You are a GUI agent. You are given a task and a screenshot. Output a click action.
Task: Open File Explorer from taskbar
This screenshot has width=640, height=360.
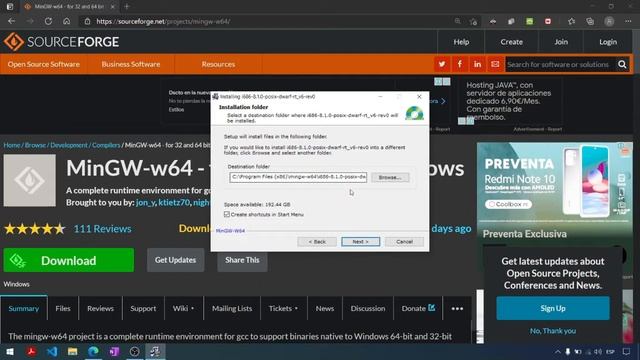tap(73, 351)
